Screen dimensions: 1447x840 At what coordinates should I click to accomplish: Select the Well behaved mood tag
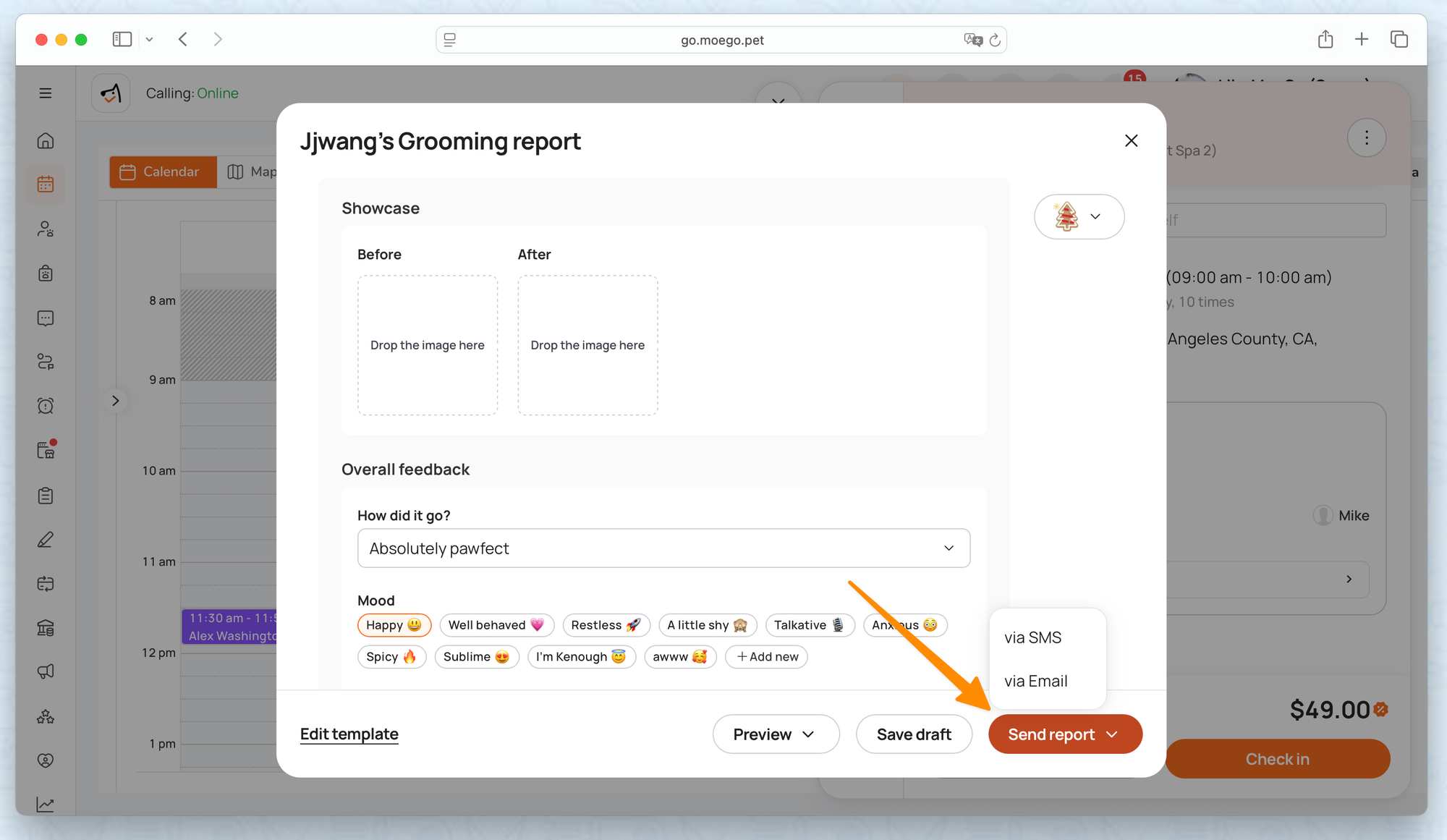496,625
